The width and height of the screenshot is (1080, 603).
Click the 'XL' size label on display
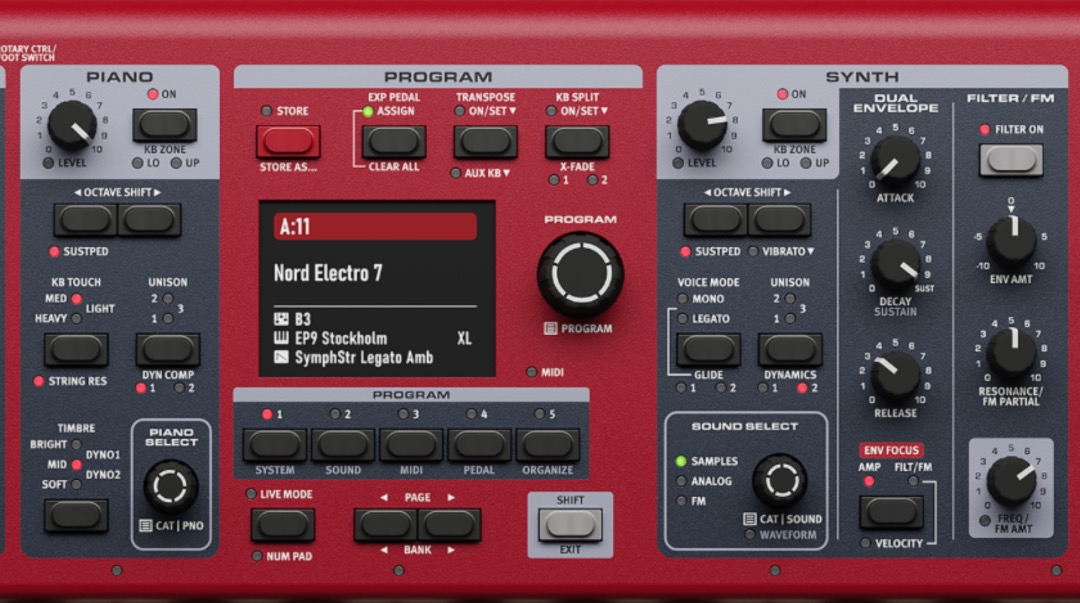tap(464, 338)
